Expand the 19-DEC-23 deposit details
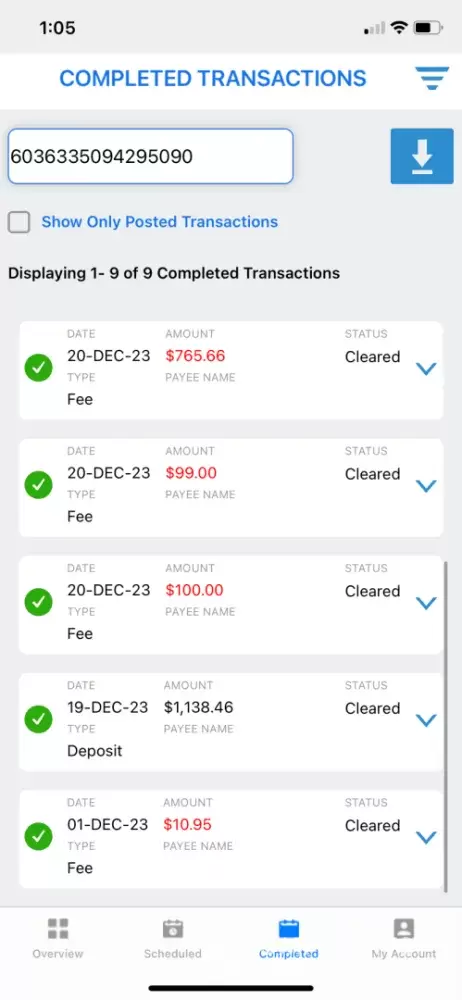The image size is (462, 1000). 426,720
